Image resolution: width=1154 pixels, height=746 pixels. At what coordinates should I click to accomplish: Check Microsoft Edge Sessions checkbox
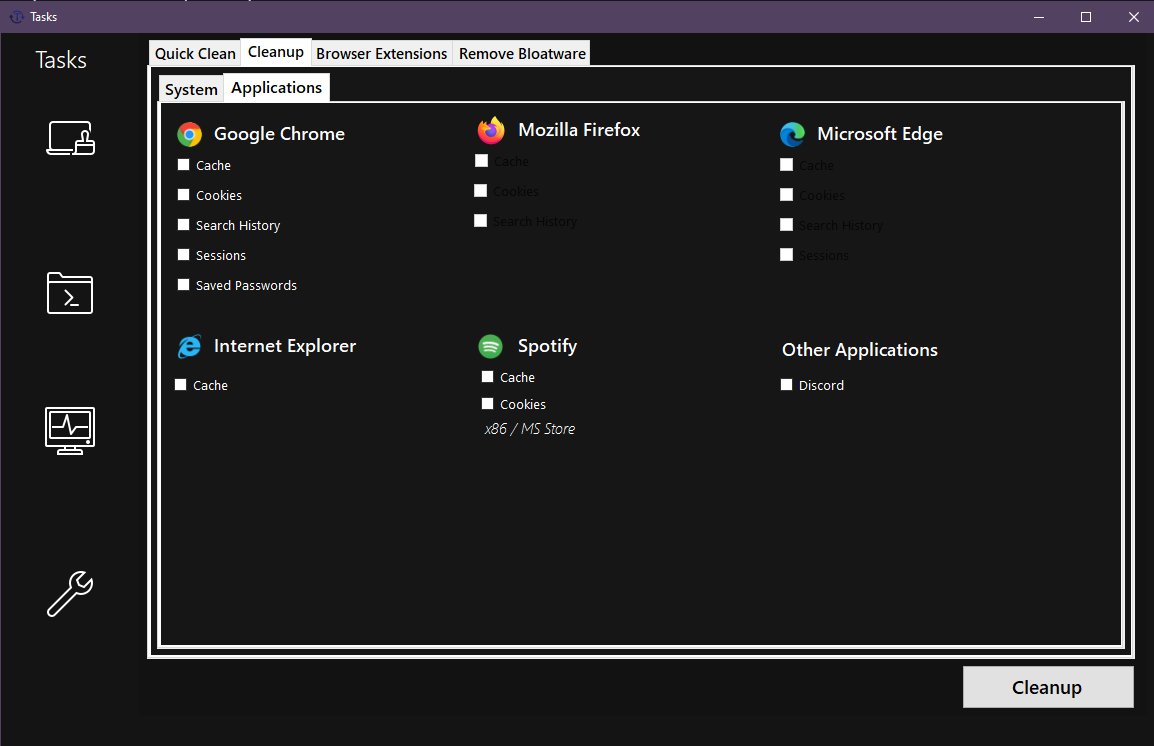tap(787, 255)
